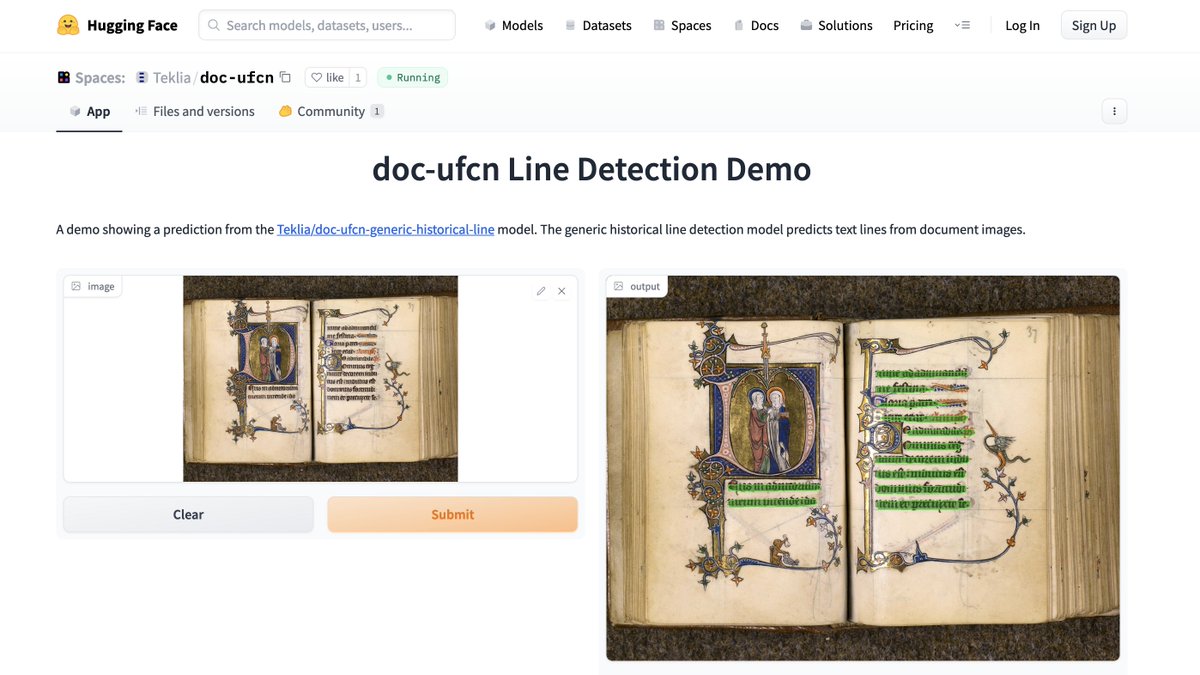Click the uploaded manuscript input image
1200x675 pixels.
(x=320, y=379)
